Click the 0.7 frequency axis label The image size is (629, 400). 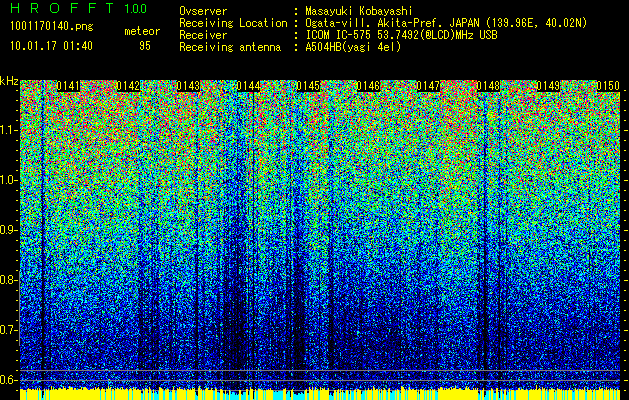(x=9, y=330)
